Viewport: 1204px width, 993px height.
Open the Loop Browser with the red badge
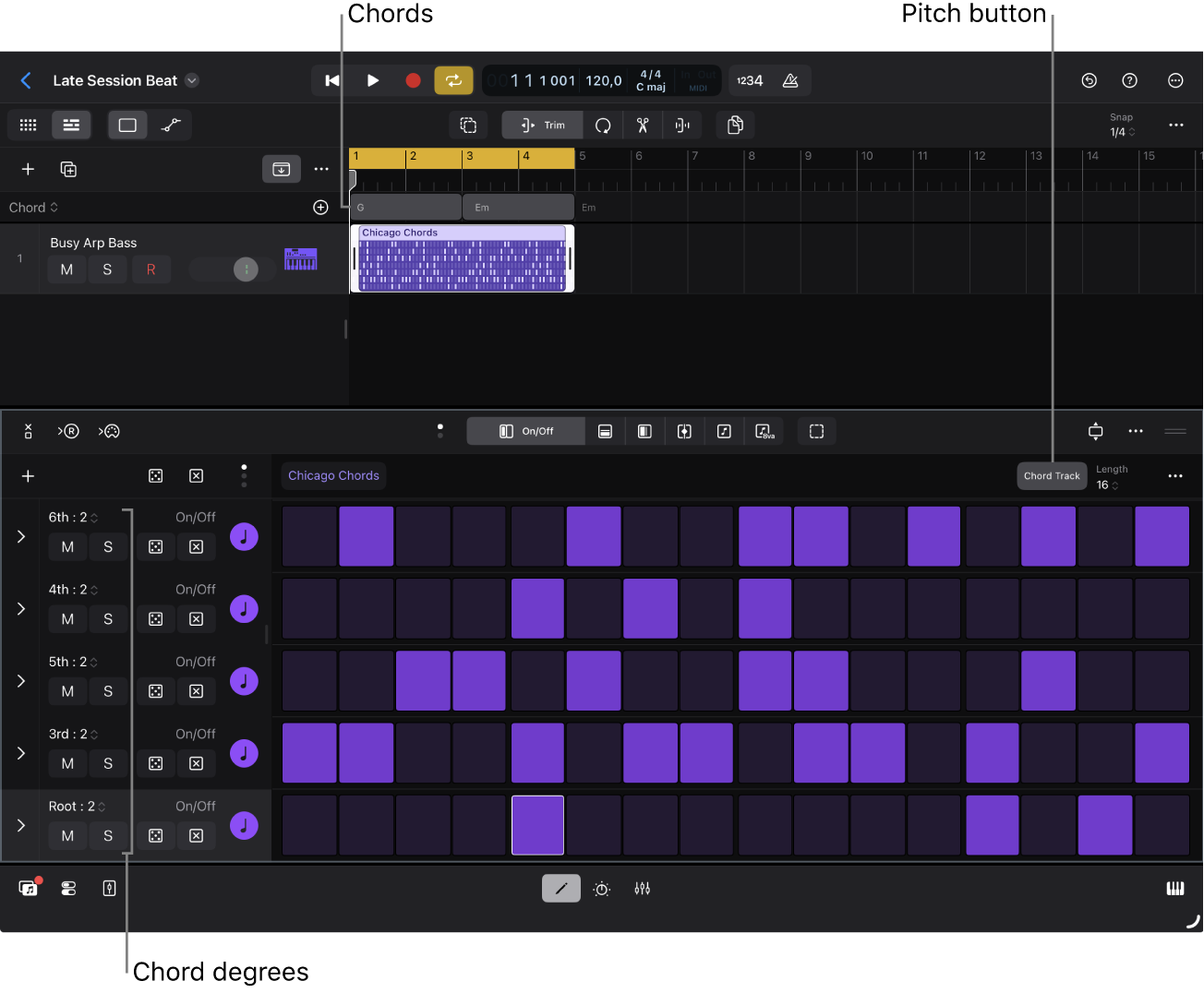point(28,888)
